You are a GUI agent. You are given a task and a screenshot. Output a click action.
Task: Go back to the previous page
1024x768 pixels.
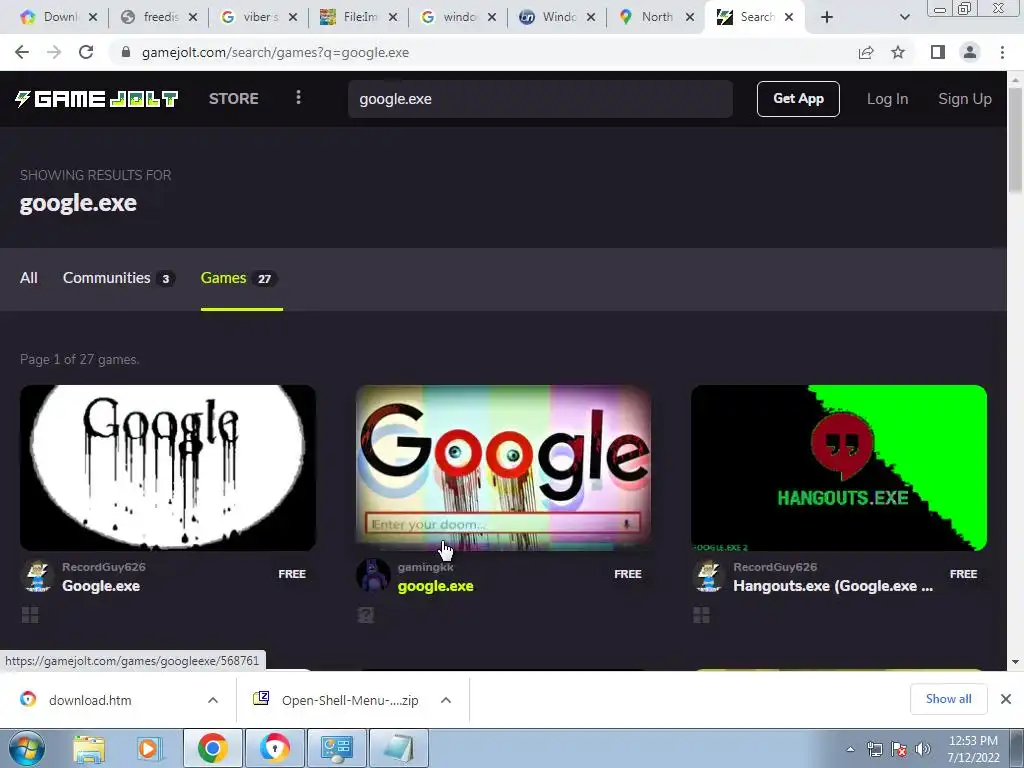(x=22, y=52)
